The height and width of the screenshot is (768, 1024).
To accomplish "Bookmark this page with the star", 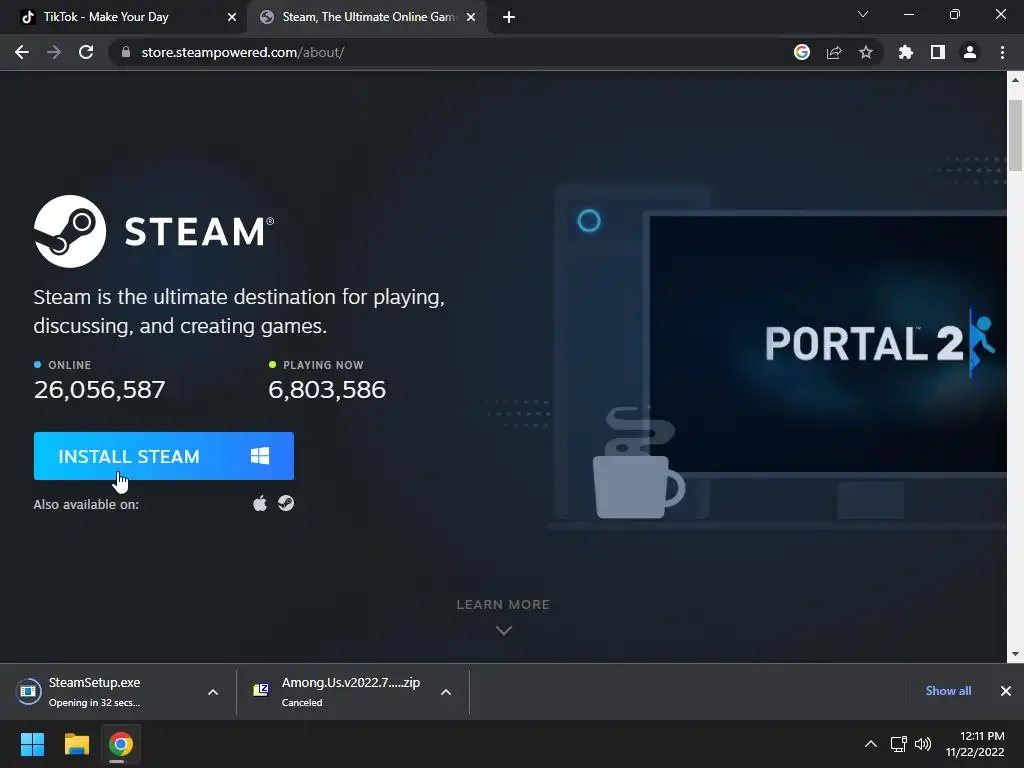I will (x=866, y=52).
